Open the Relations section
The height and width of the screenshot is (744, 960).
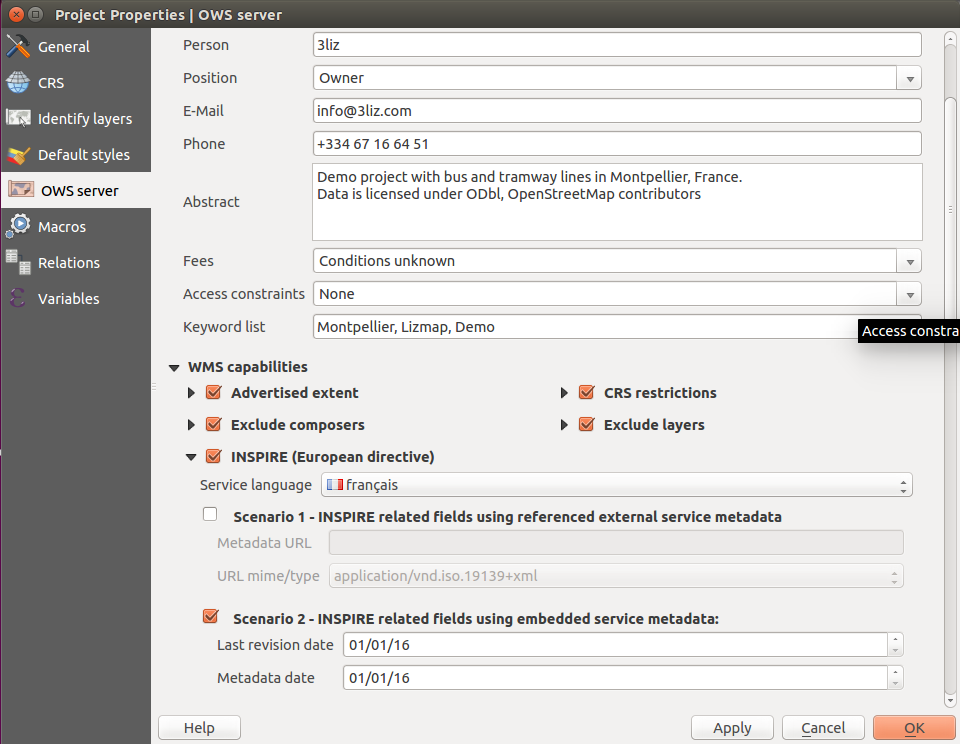(76, 263)
